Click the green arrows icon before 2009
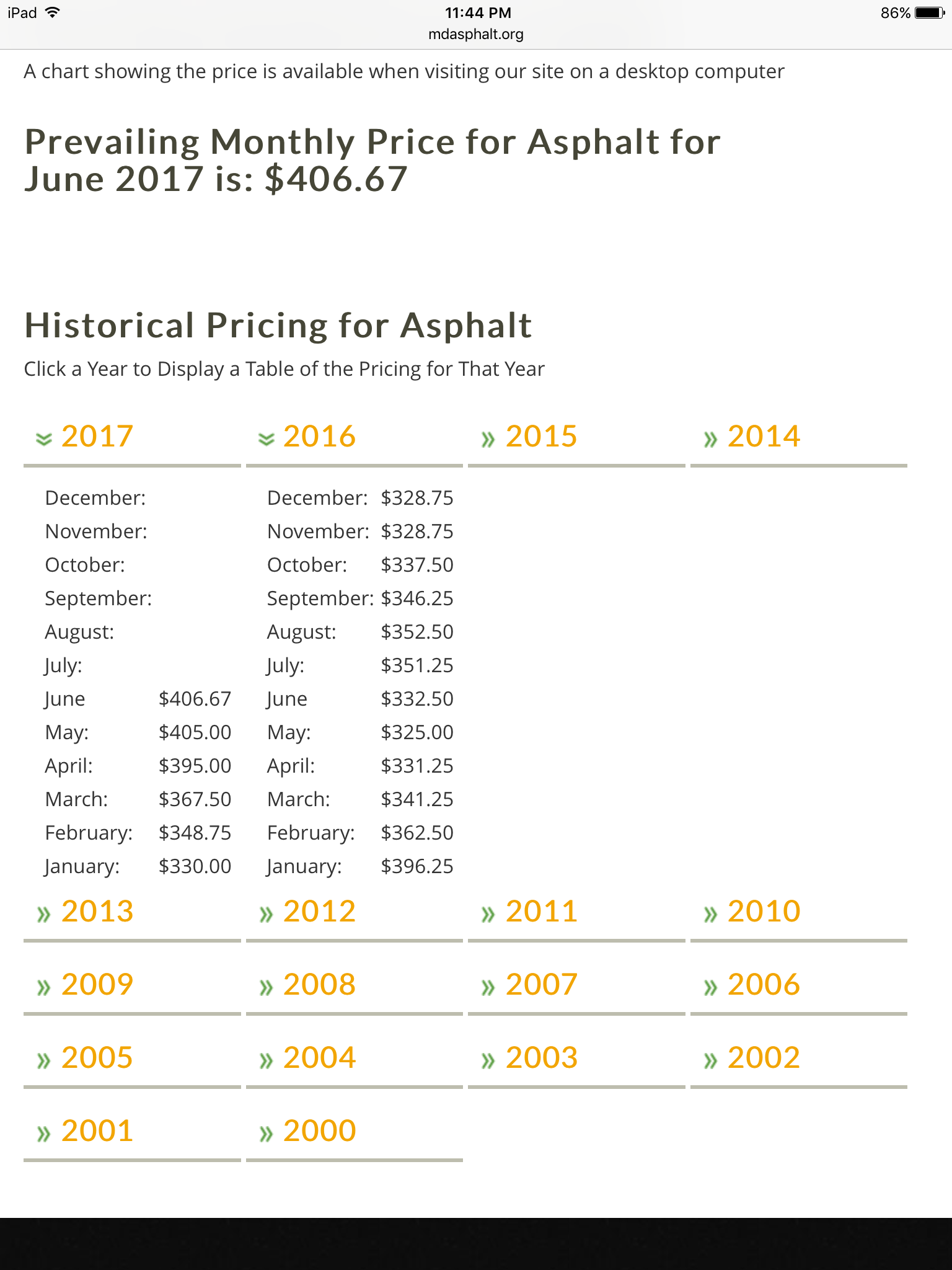This screenshot has width=952, height=1270. tap(43, 988)
